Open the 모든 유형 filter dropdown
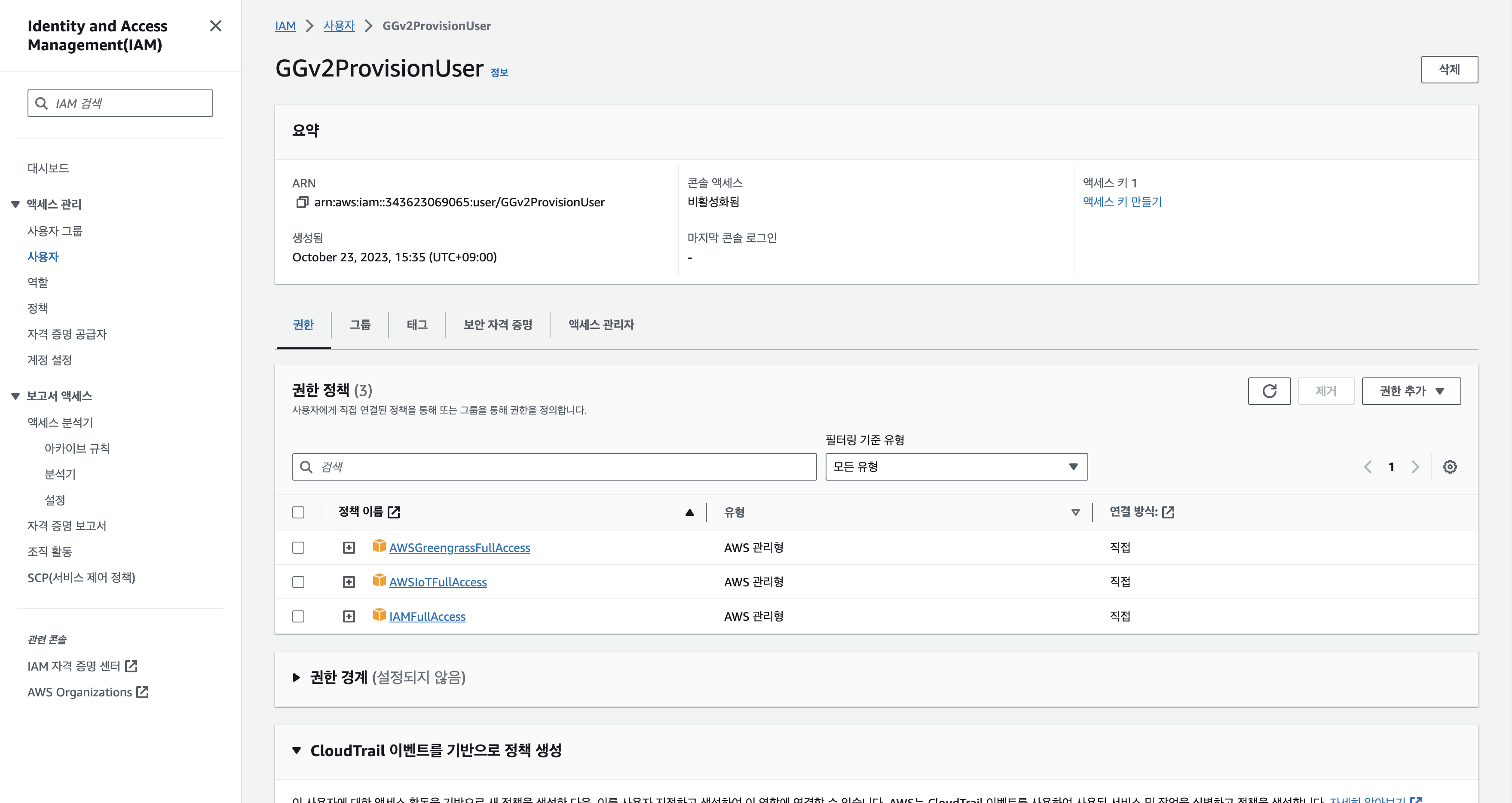The height and width of the screenshot is (803, 1512). 956,467
